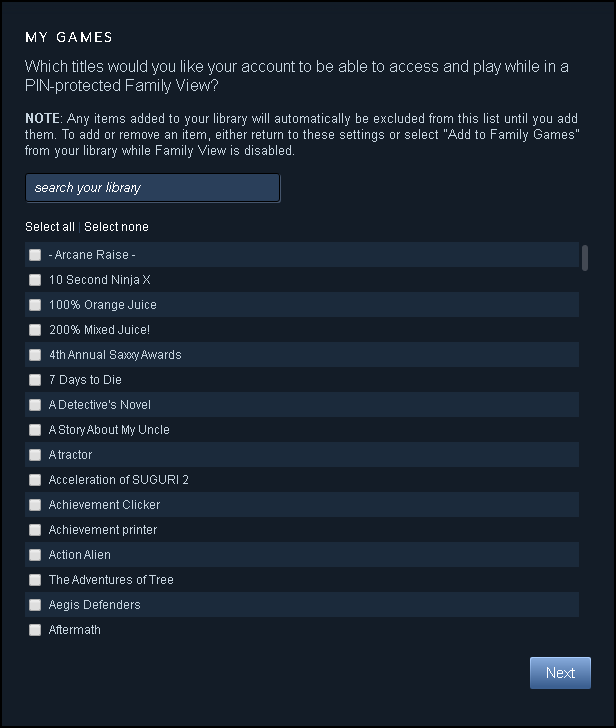Check The Adventures of Tree box

click(x=35, y=580)
